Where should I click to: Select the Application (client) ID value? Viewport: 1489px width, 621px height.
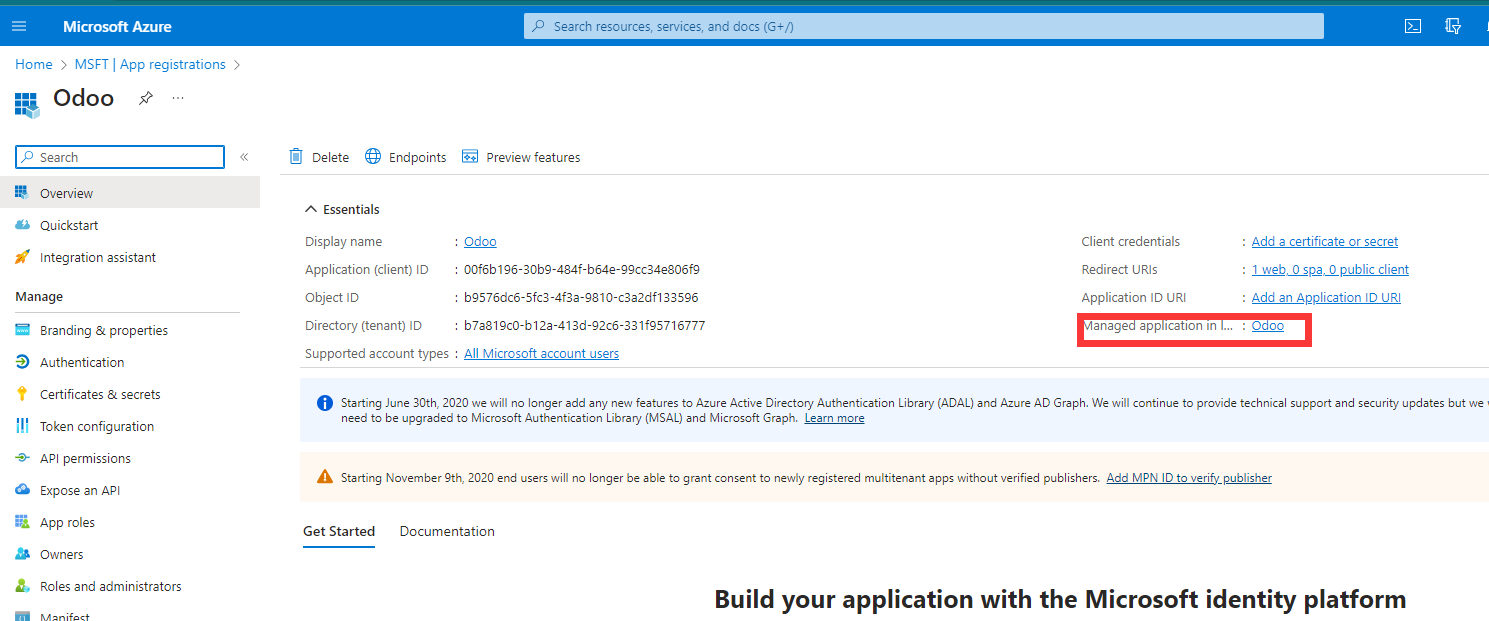(x=582, y=269)
